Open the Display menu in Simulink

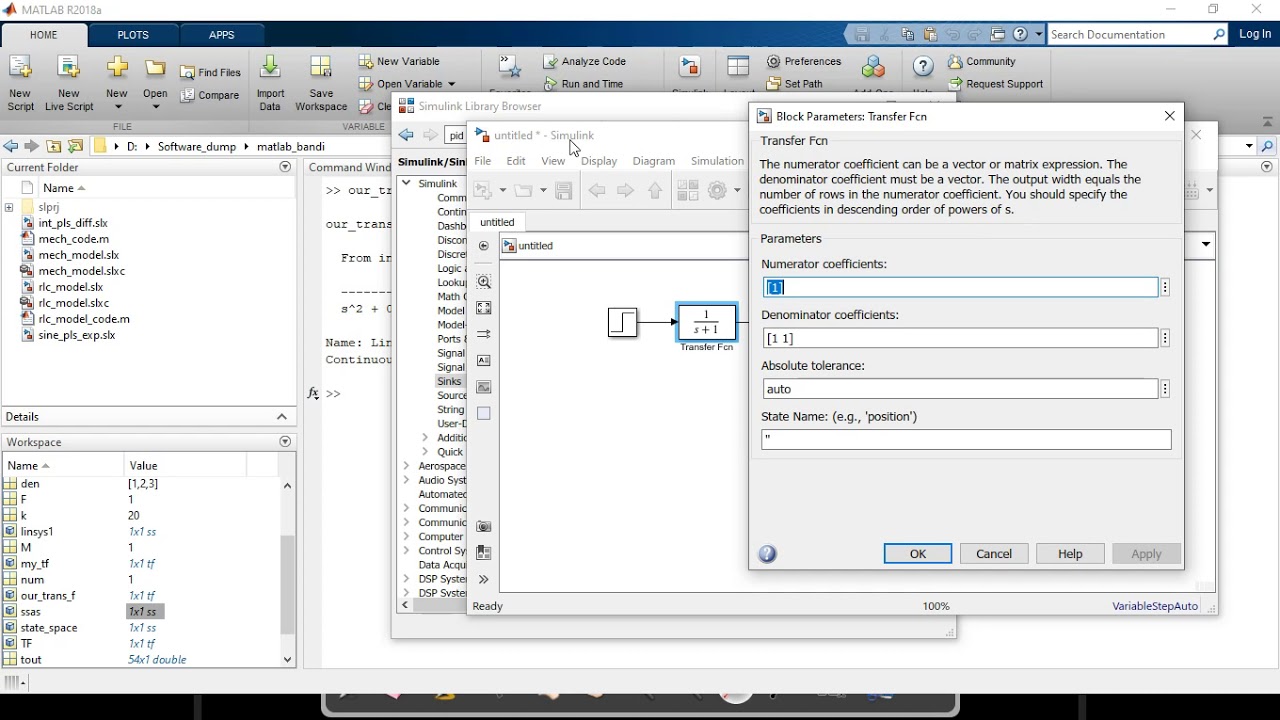pos(599,161)
